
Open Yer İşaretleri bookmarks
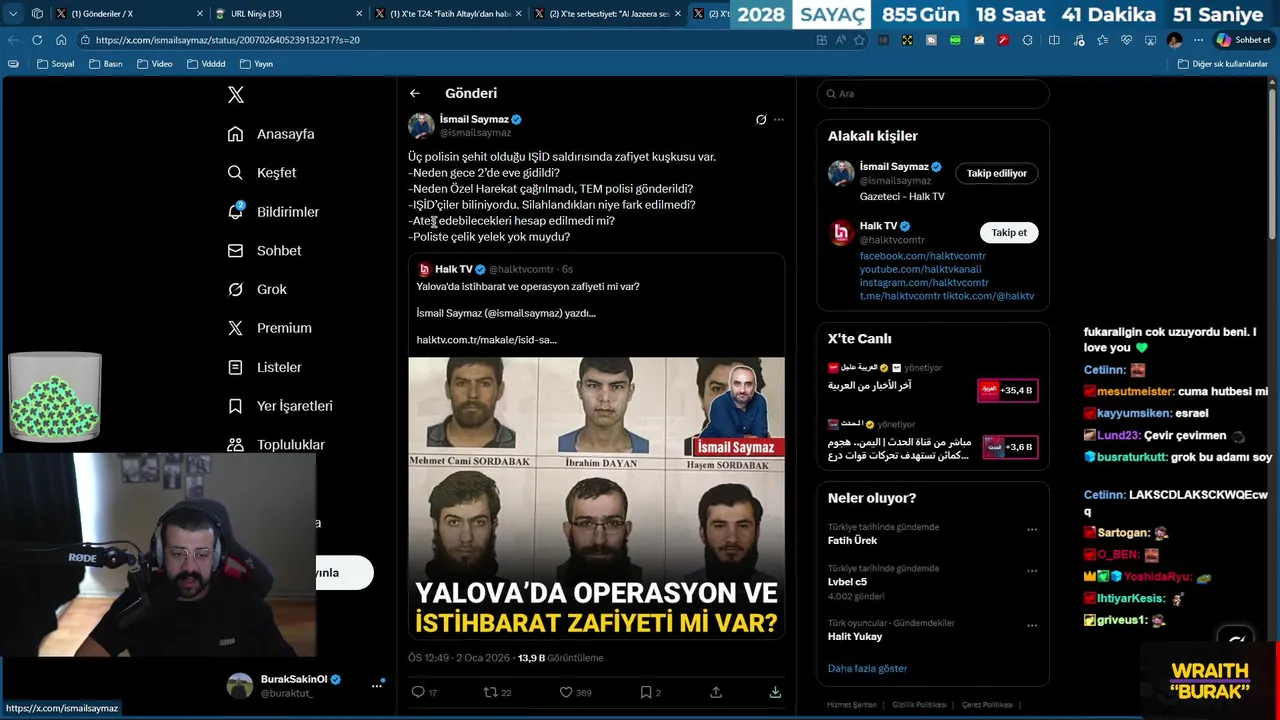coord(280,406)
